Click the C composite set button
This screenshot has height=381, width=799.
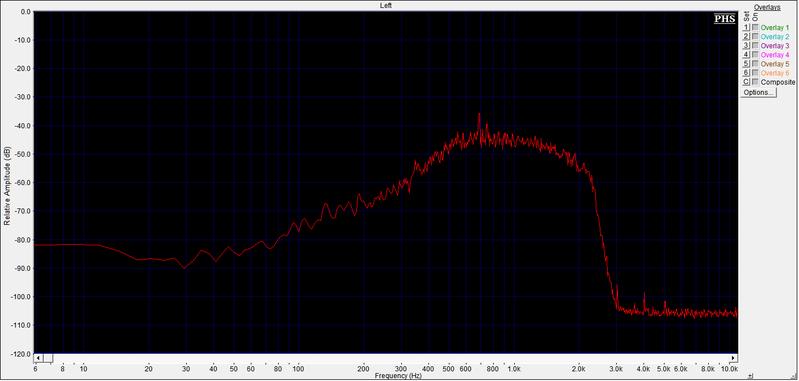[747, 82]
